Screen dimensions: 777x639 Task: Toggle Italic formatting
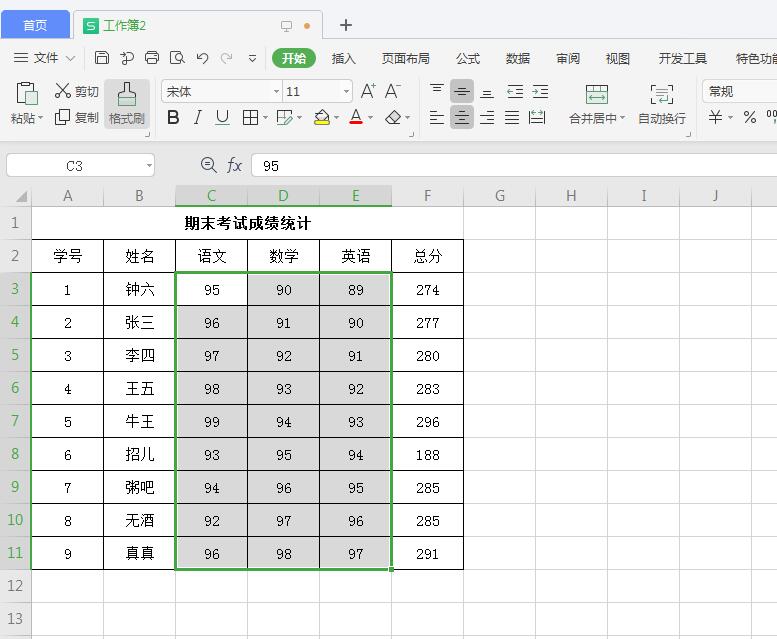(198, 117)
